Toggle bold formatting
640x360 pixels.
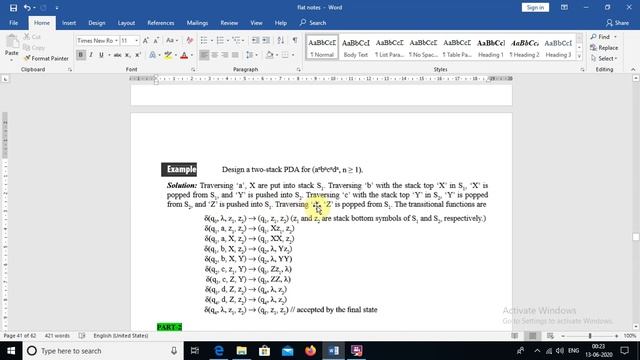[81, 55]
